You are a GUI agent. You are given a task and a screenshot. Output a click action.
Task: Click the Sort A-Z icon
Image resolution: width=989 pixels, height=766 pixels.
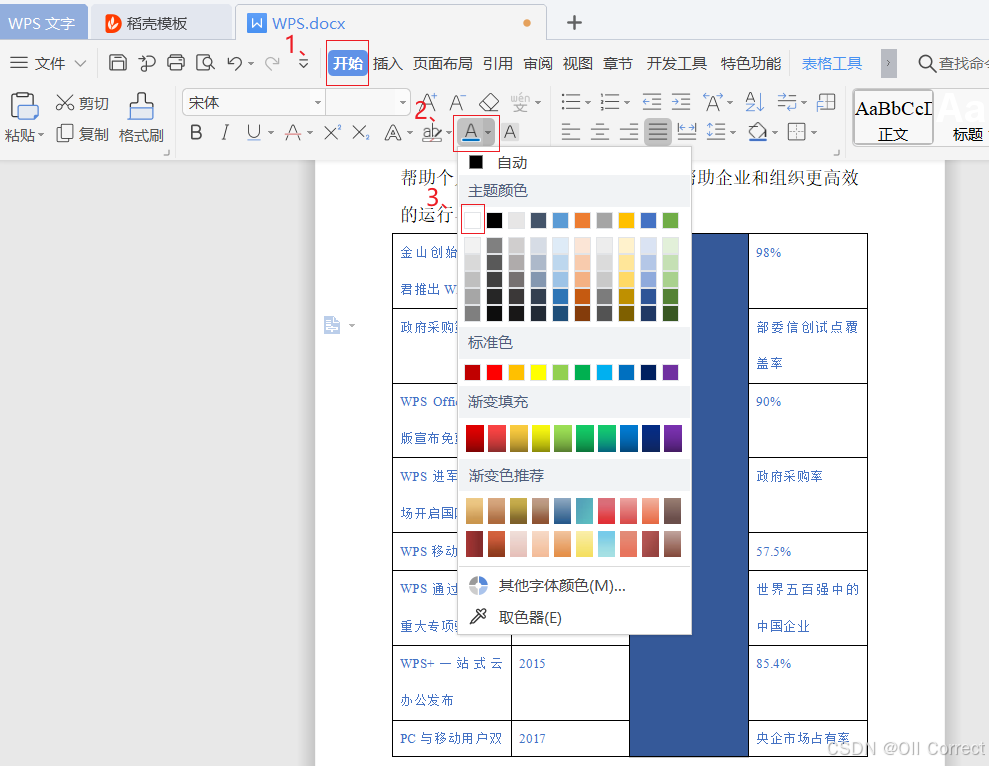pos(754,102)
